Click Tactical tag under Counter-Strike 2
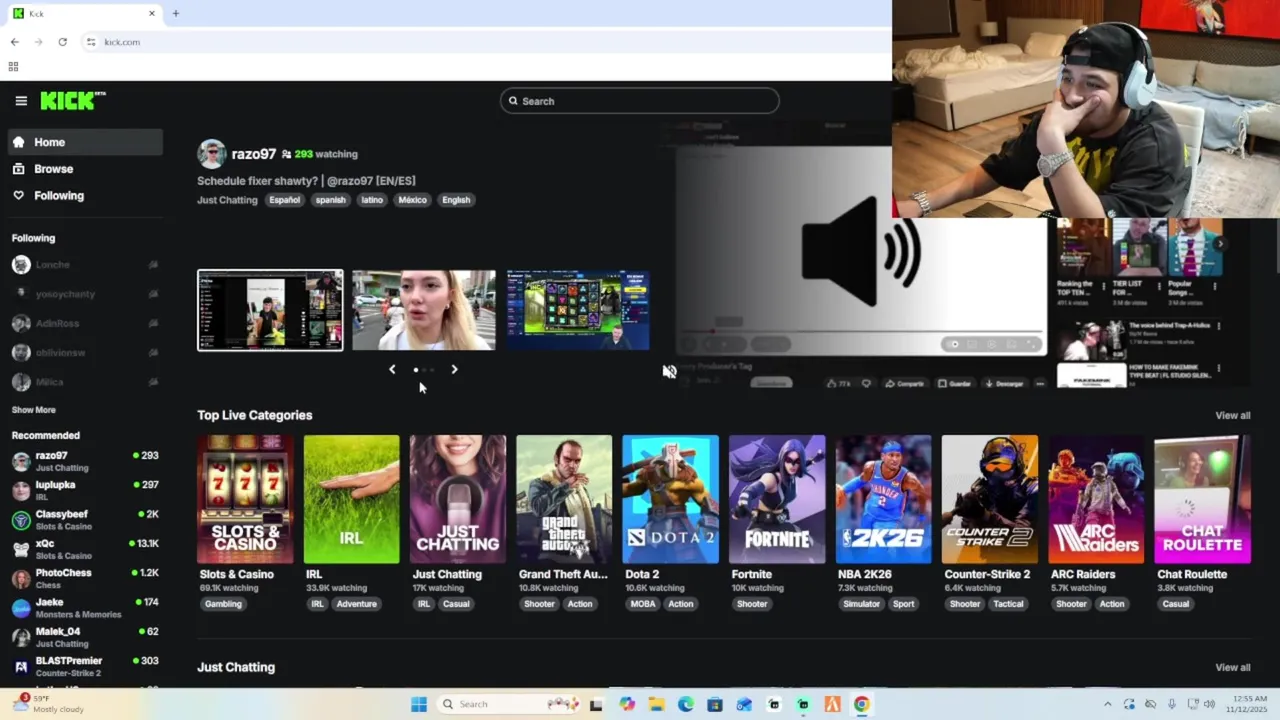This screenshot has width=1280, height=720. point(1008,604)
